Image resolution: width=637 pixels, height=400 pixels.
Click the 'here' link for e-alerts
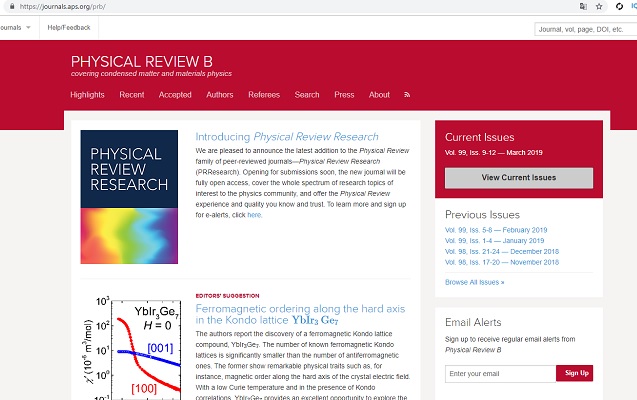coord(254,215)
